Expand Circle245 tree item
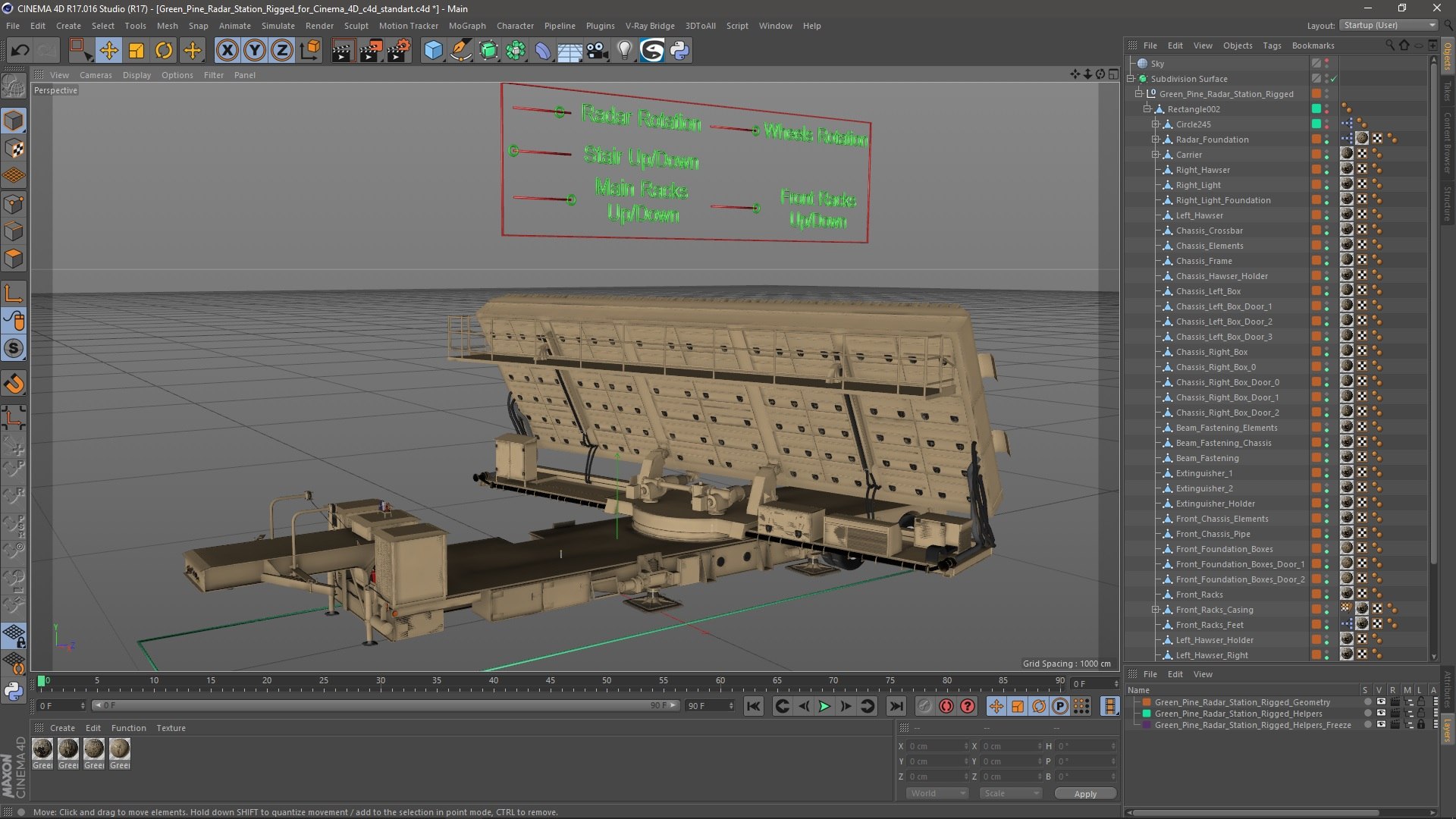The width and height of the screenshot is (1456, 819). (x=1155, y=124)
